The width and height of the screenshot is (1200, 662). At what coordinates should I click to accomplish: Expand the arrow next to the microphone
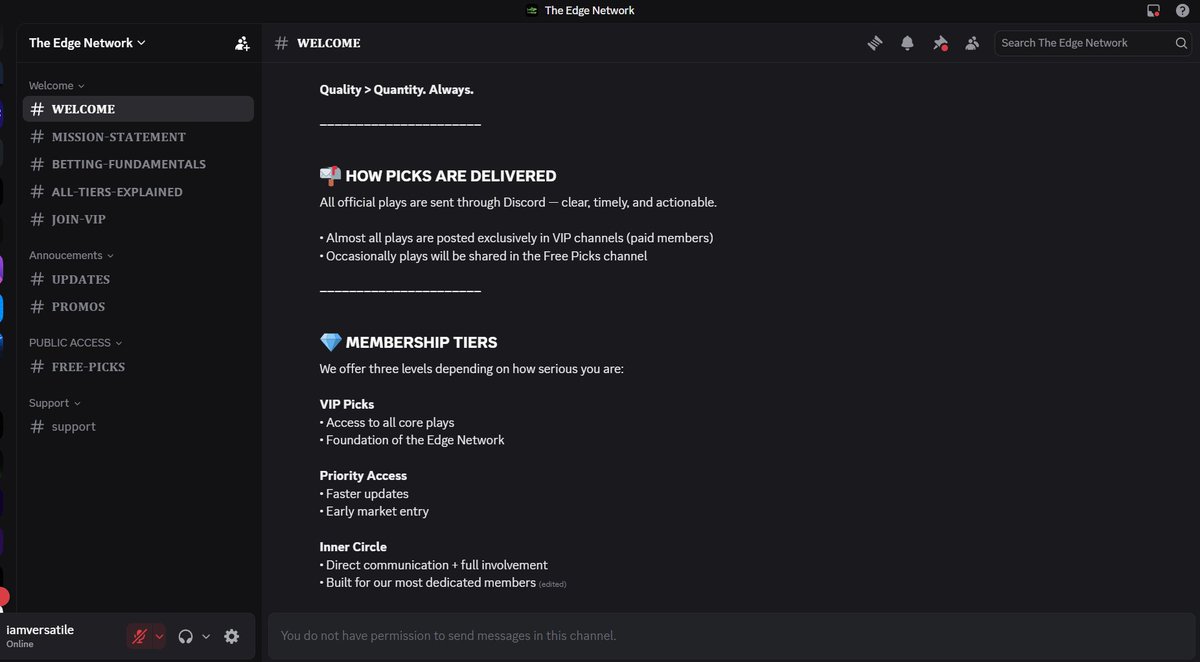pos(159,636)
